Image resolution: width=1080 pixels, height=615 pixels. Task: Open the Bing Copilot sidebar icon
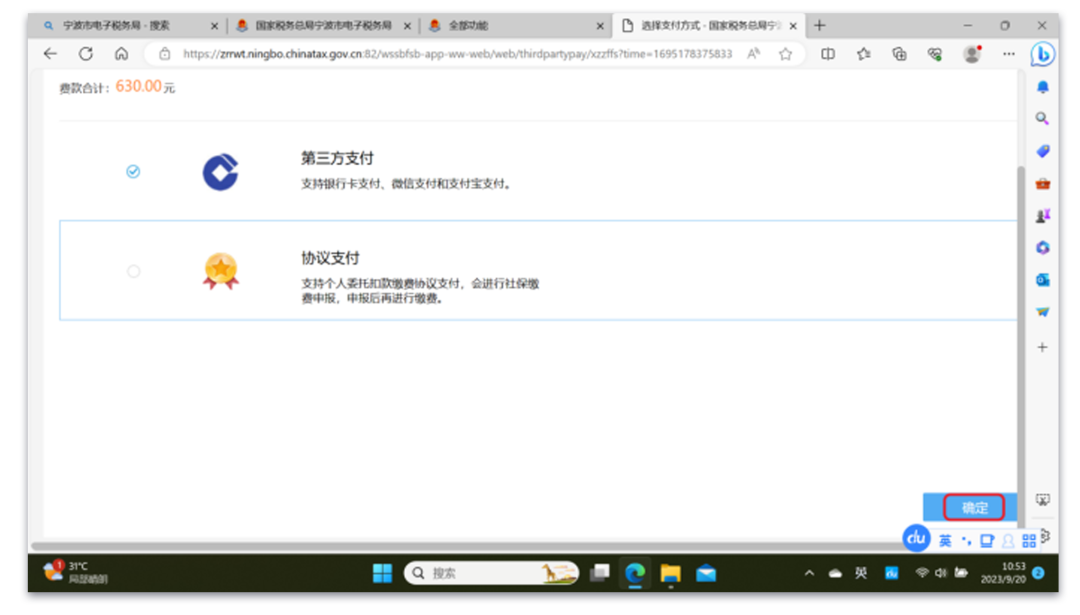[x=1043, y=54]
